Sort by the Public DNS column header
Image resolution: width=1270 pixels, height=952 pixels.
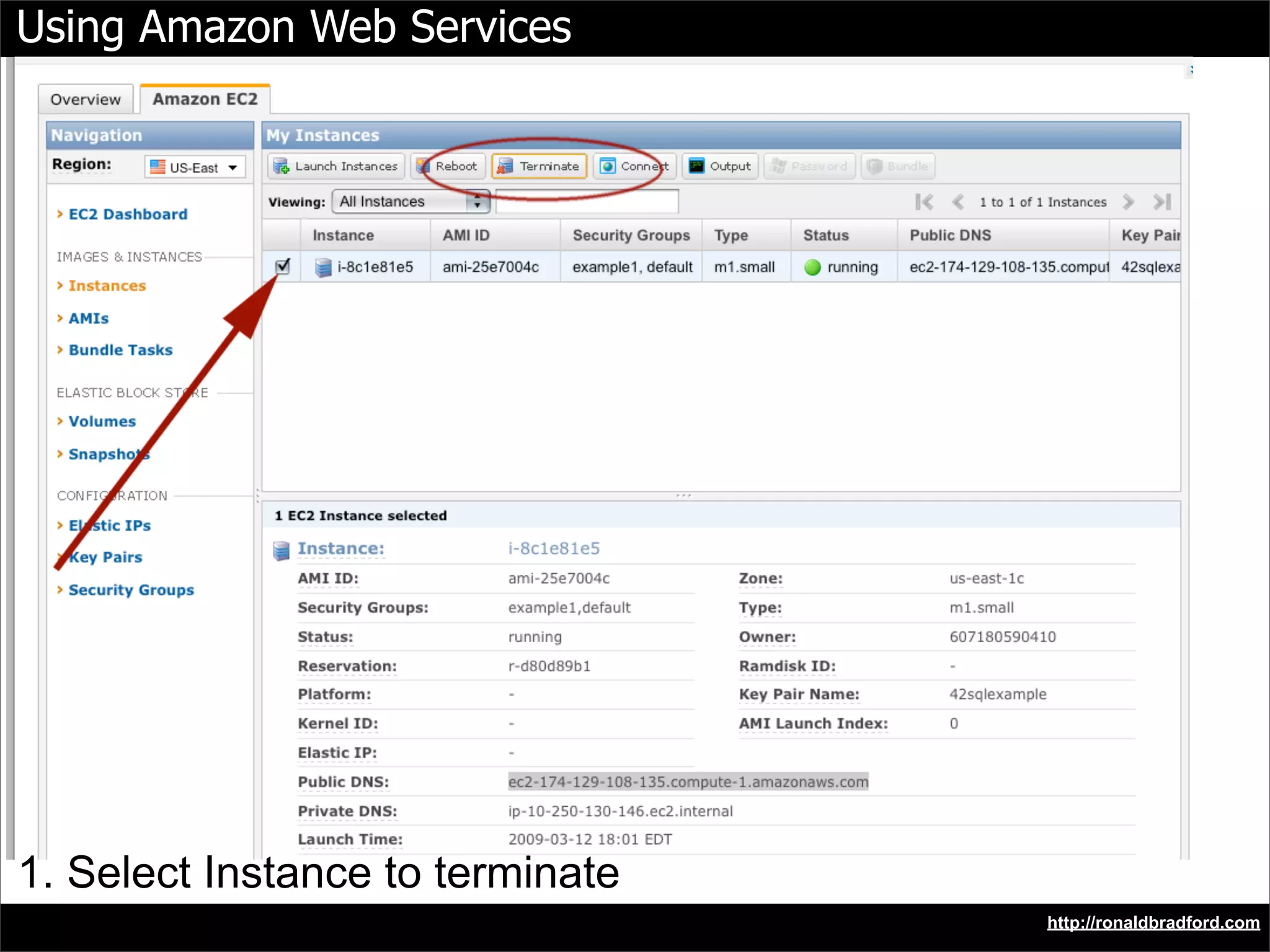[x=1003, y=236]
